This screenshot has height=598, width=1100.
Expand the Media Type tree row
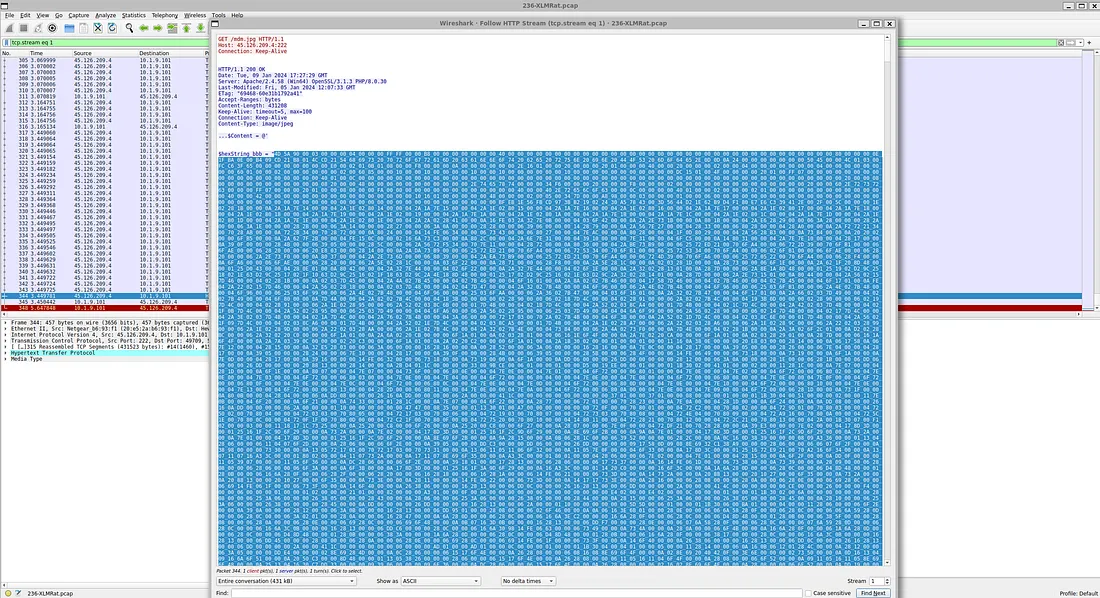tap(4, 358)
